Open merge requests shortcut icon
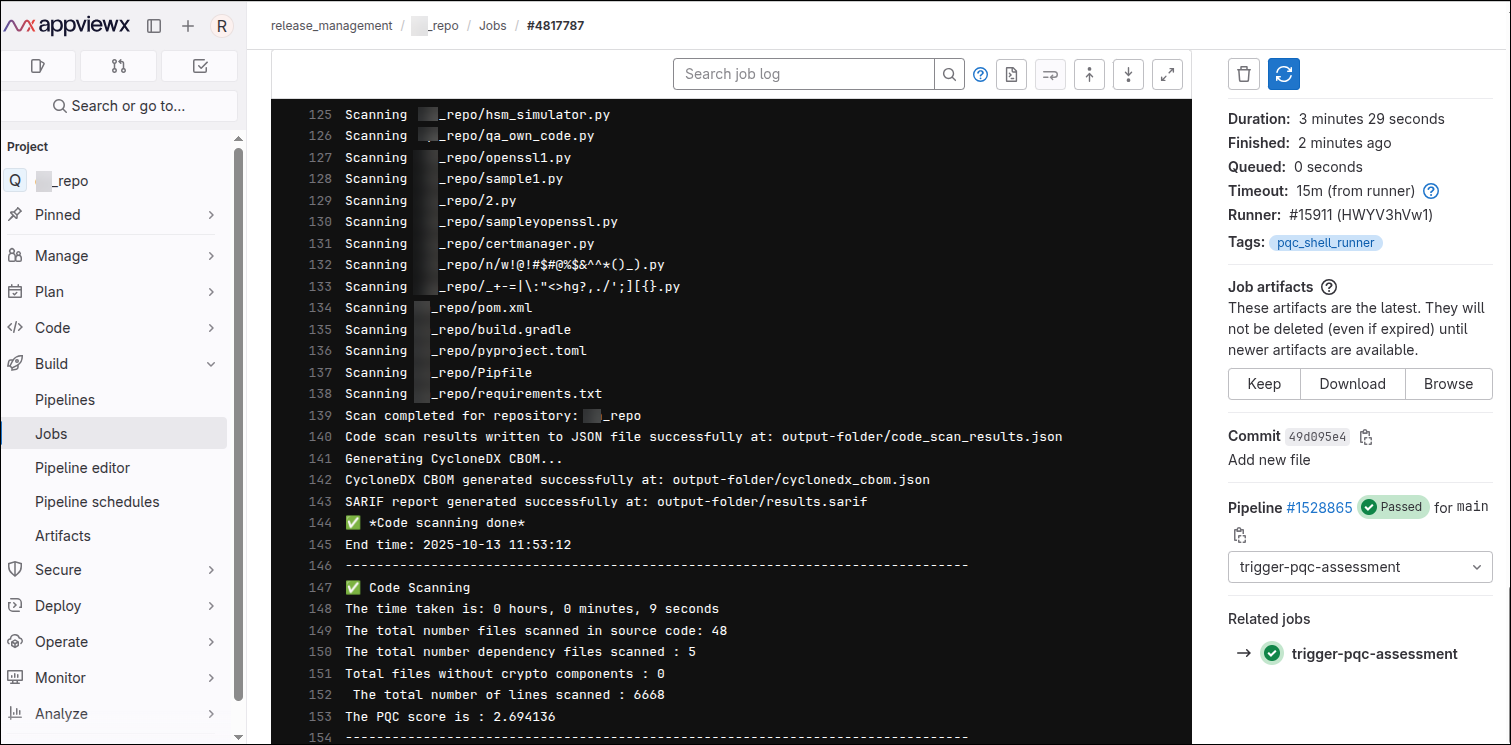 click(119, 66)
